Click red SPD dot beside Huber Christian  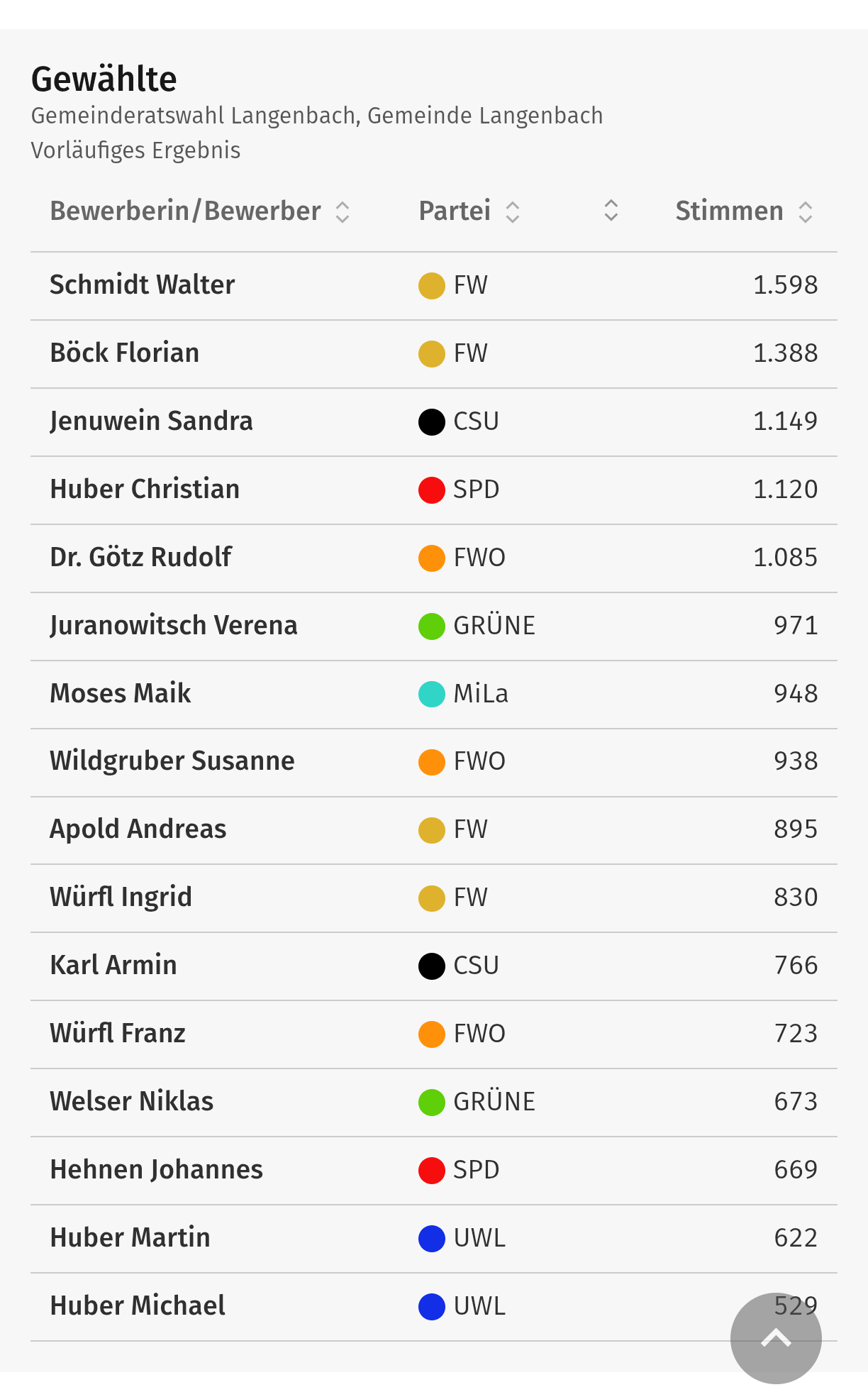click(431, 490)
